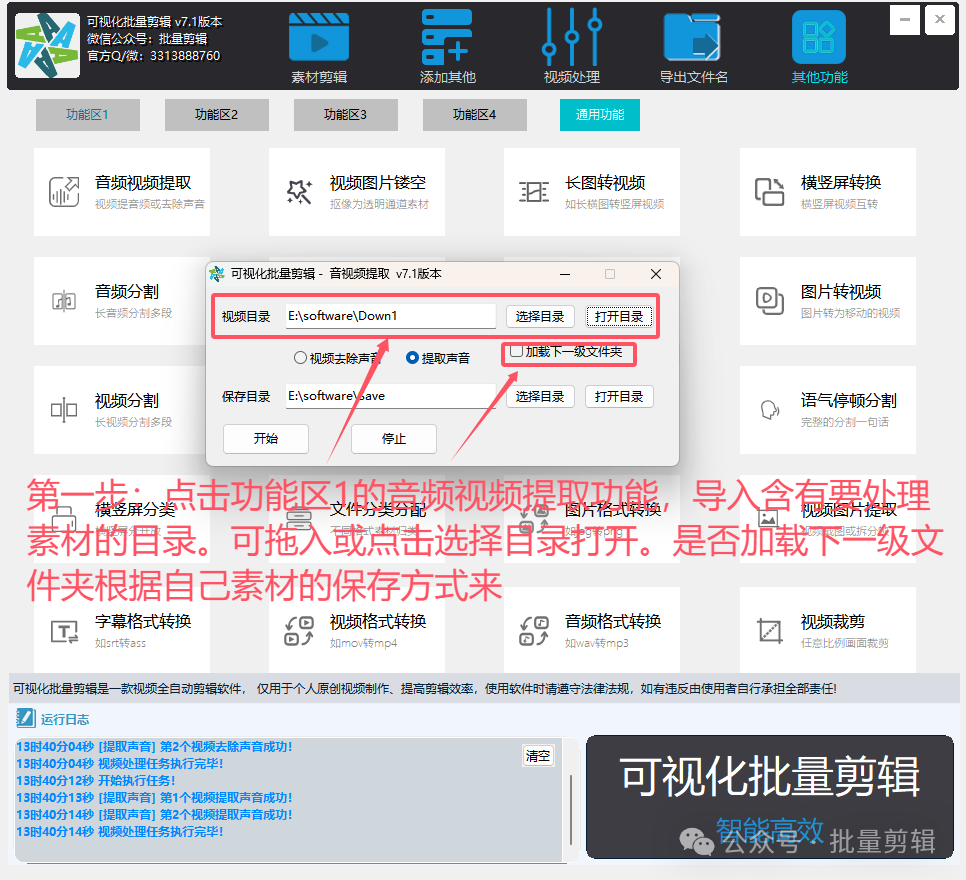Click log line 第1个视频提取声音成功
Viewport: 966px width, 880px height.
coord(154,797)
